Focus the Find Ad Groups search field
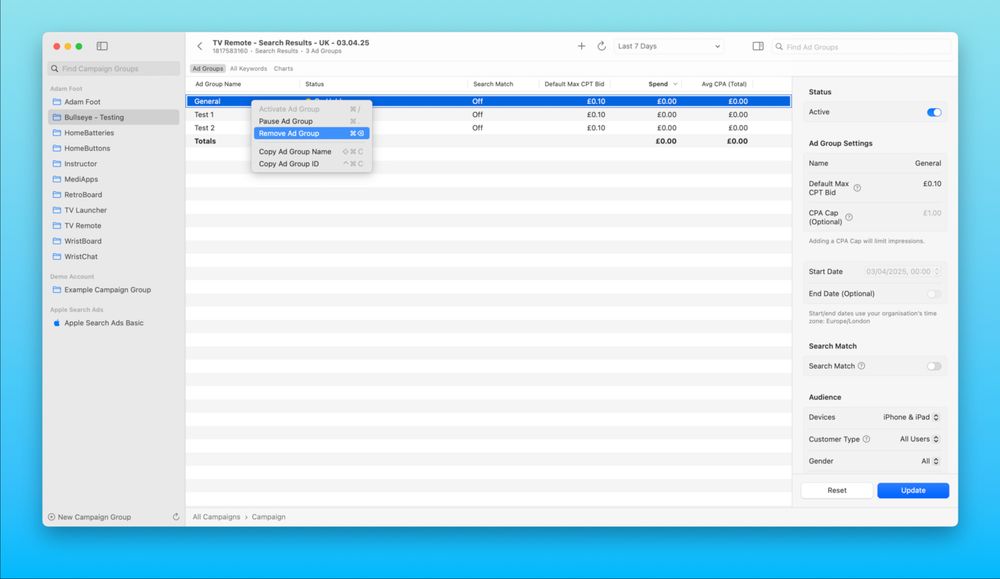Viewport: 1000px width, 579px height. click(861, 47)
